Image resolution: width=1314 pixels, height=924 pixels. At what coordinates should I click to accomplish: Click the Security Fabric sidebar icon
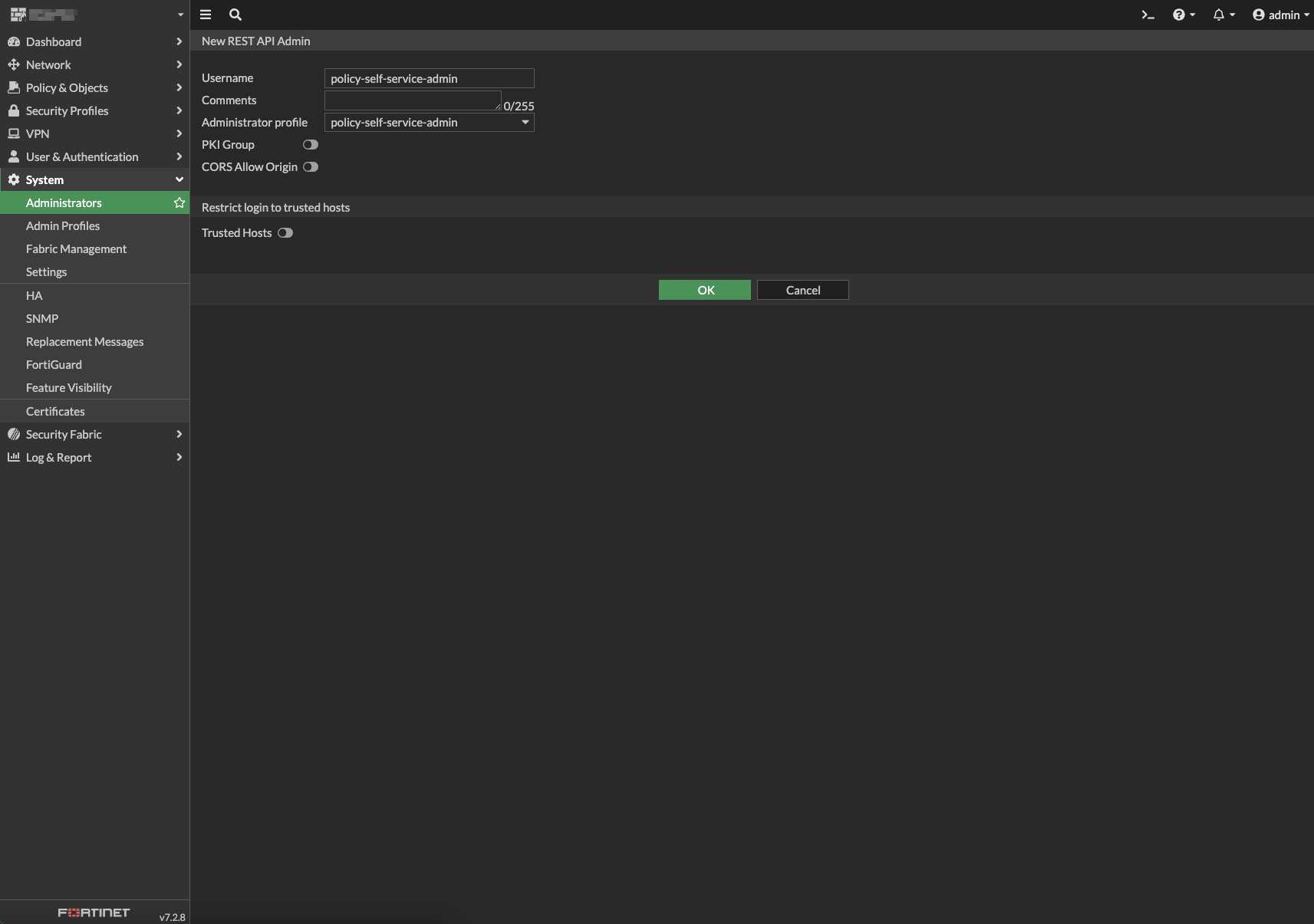[x=14, y=434]
